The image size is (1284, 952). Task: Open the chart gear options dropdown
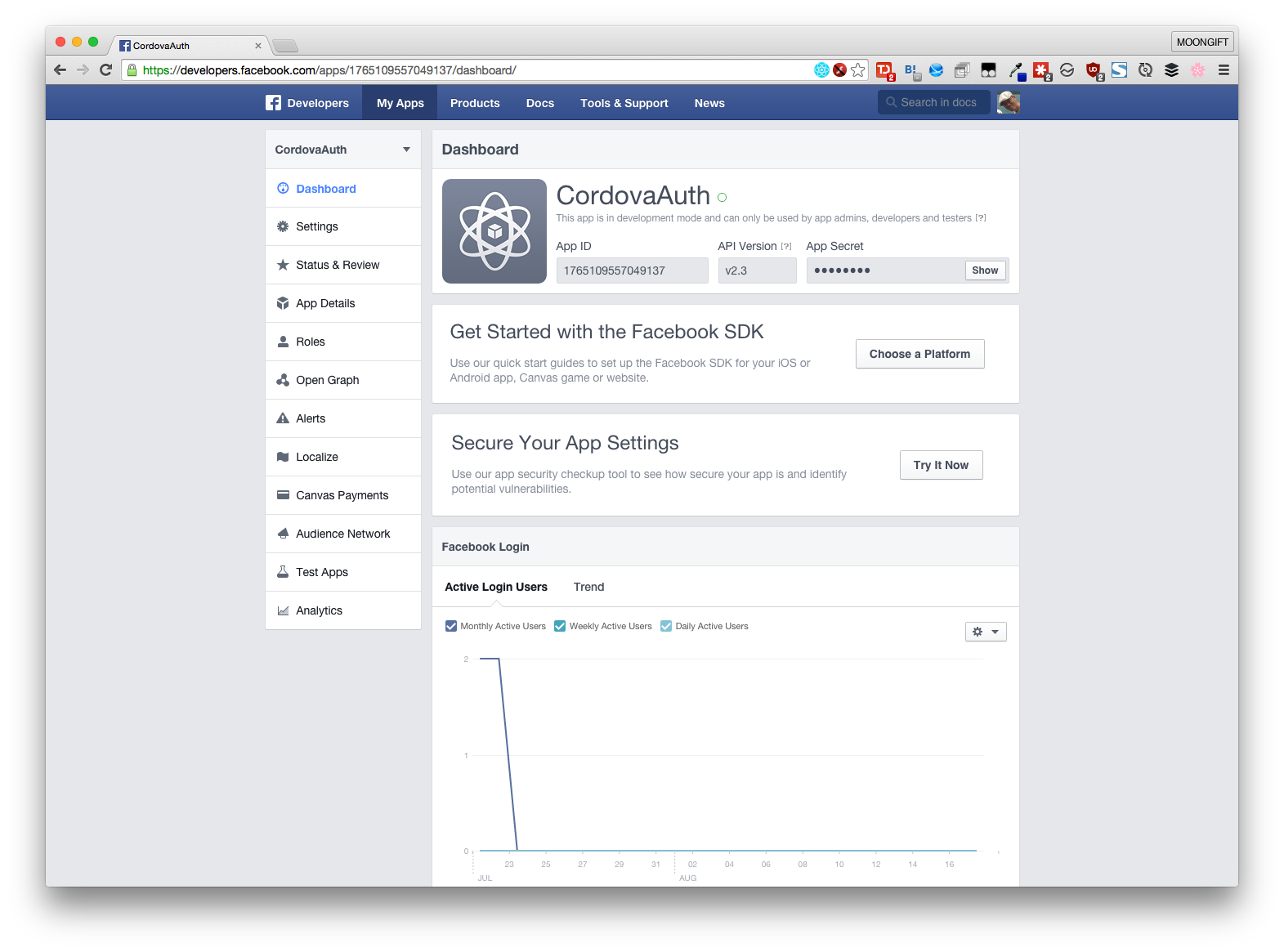click(x=985, y=632)
